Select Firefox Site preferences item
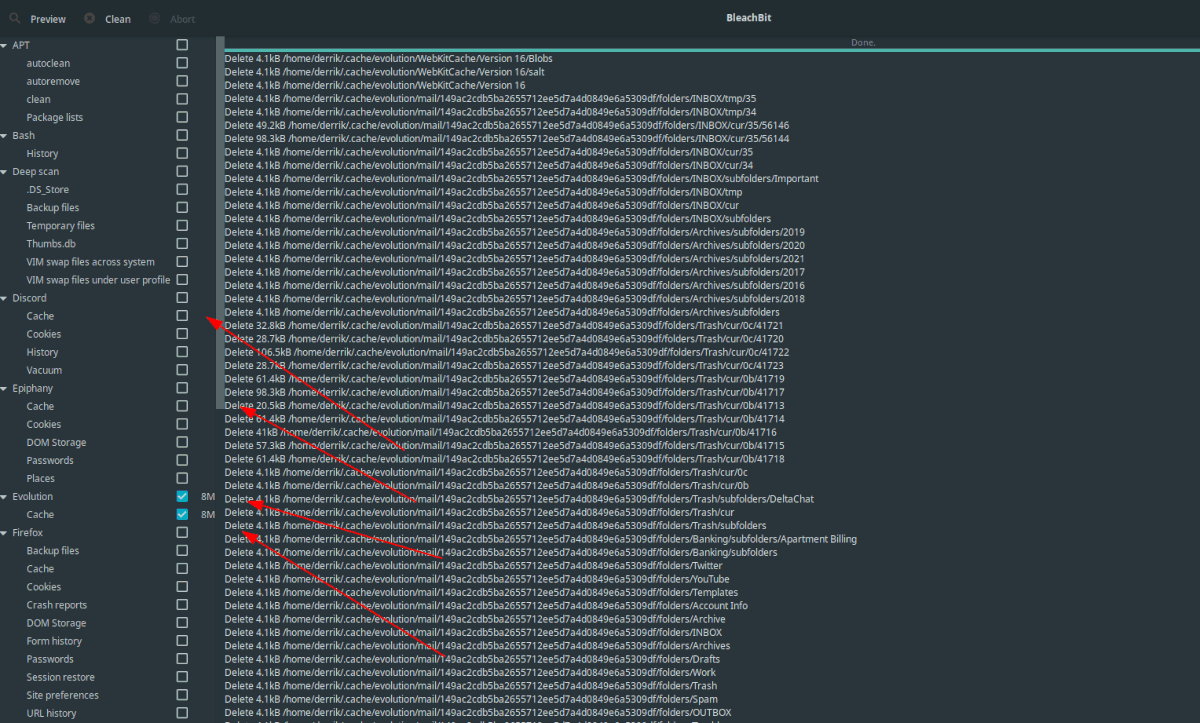1200x723 pixels. pos(63,695)
